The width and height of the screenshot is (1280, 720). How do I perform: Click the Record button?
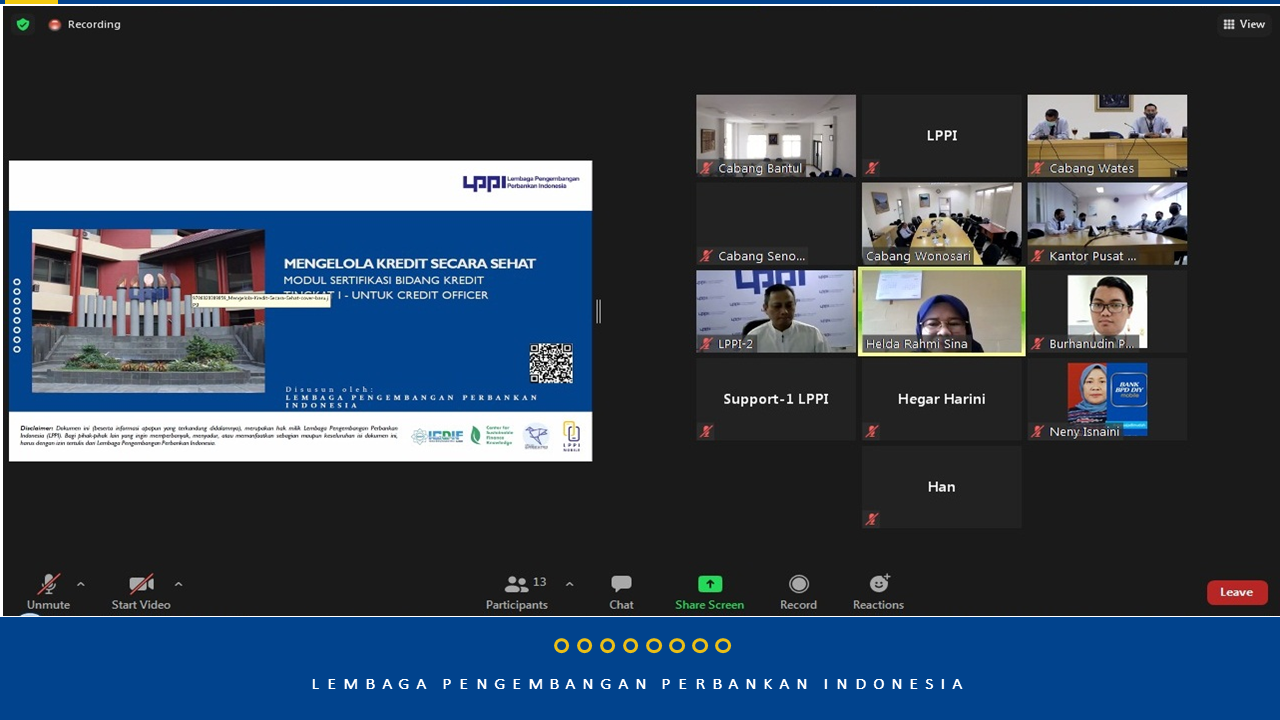[x=798, y=592]
